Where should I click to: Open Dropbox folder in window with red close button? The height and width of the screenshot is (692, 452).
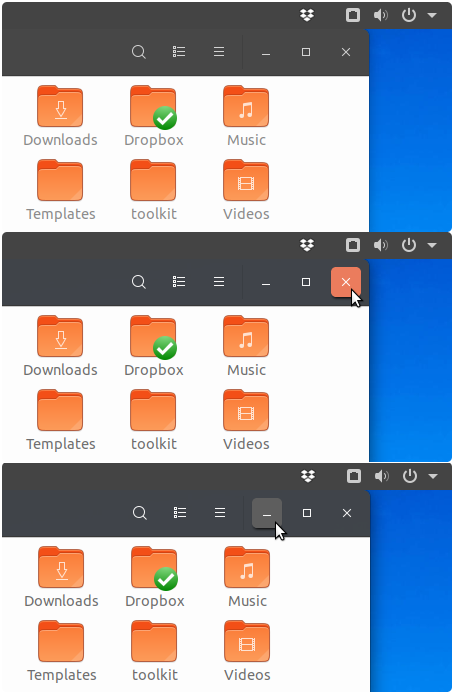(154, 337)
